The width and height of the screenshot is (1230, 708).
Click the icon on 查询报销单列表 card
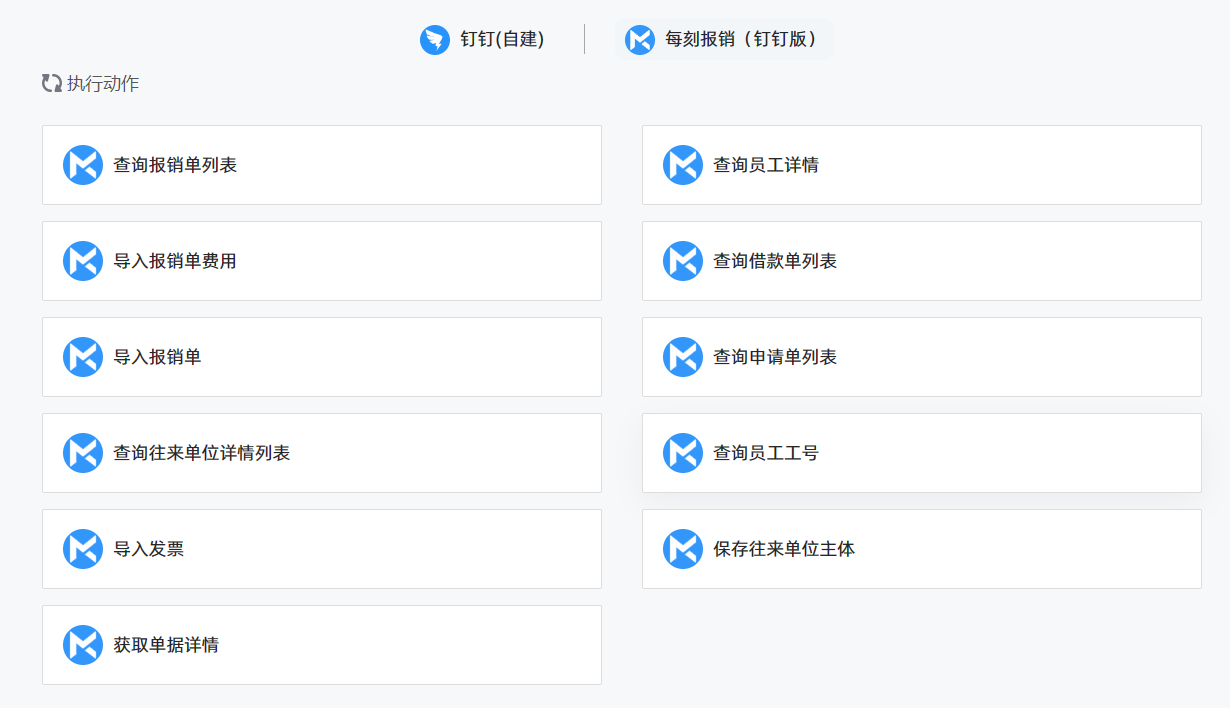tap(83, 165)
